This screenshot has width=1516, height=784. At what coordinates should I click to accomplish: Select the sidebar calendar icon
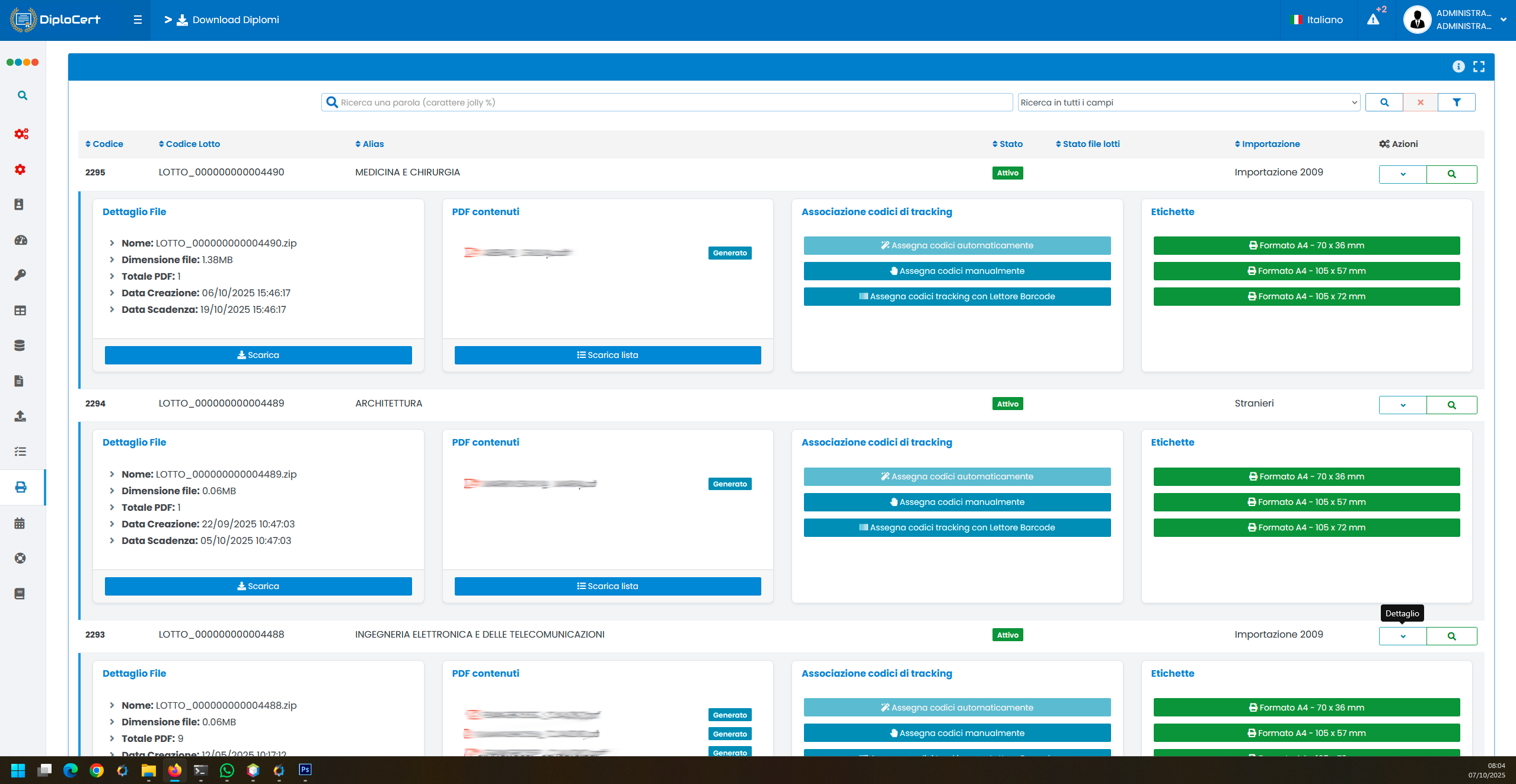[20, 523]
